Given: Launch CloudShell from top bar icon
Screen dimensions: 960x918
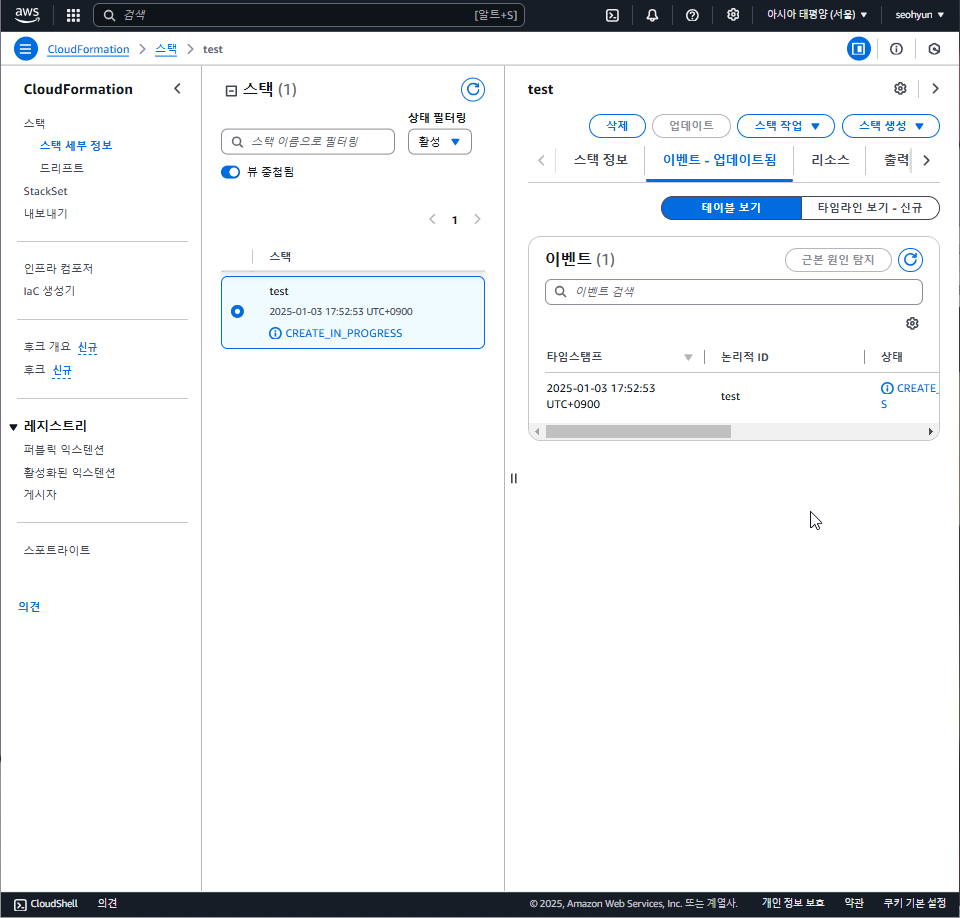Looking at the screenshot, I should tap(612, 15).
